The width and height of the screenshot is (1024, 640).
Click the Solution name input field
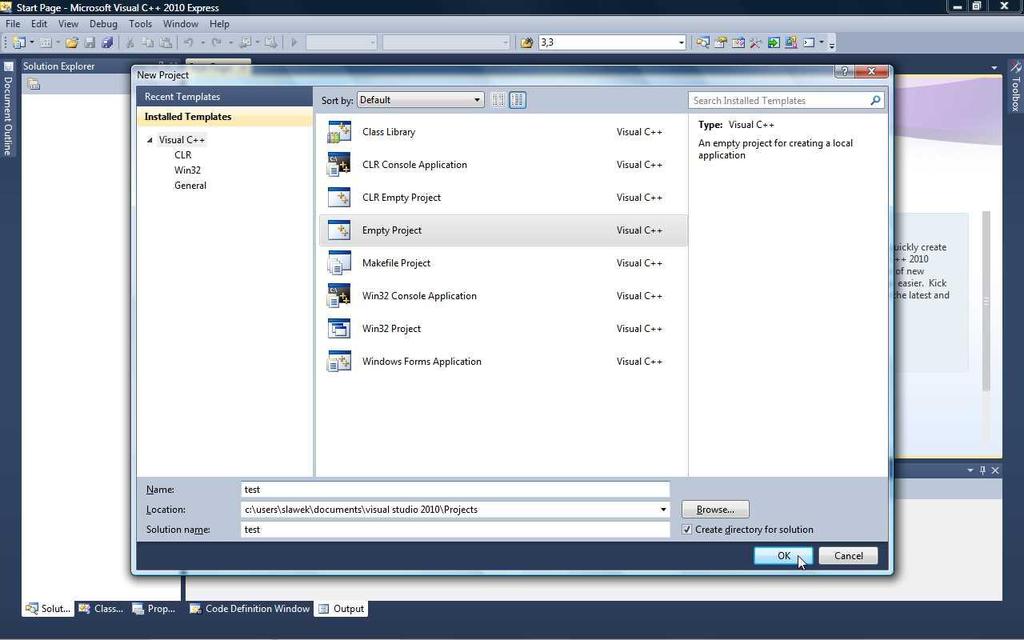(x=455, y=530)
